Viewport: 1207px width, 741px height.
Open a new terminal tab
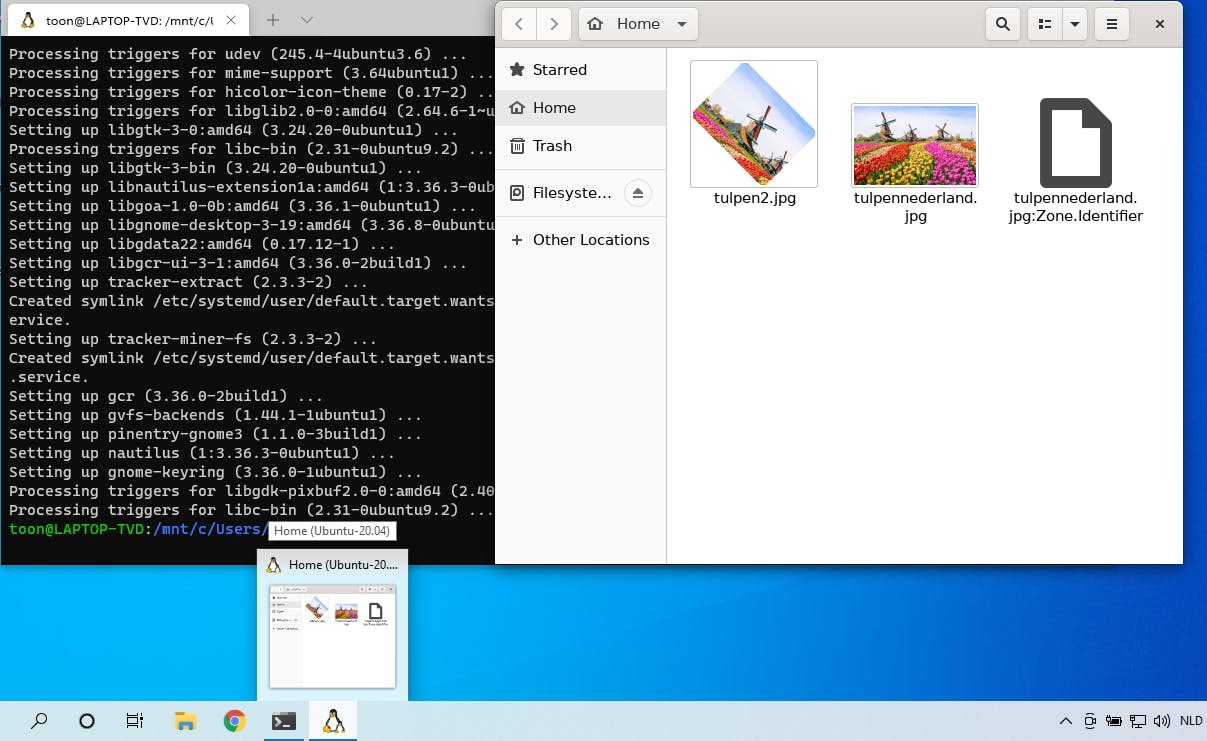[x=273, y=20]
